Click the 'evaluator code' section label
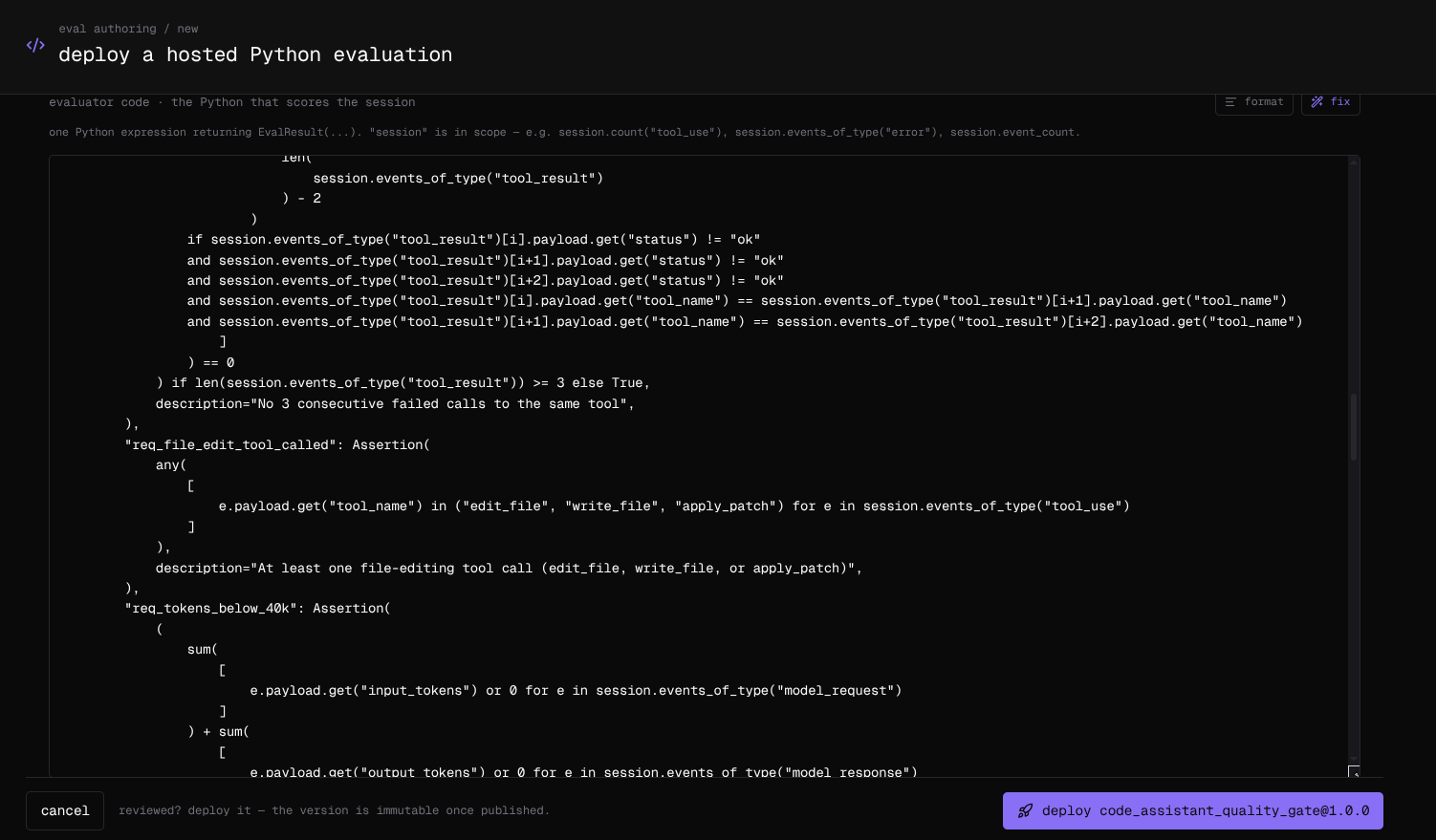 [99, 102]
